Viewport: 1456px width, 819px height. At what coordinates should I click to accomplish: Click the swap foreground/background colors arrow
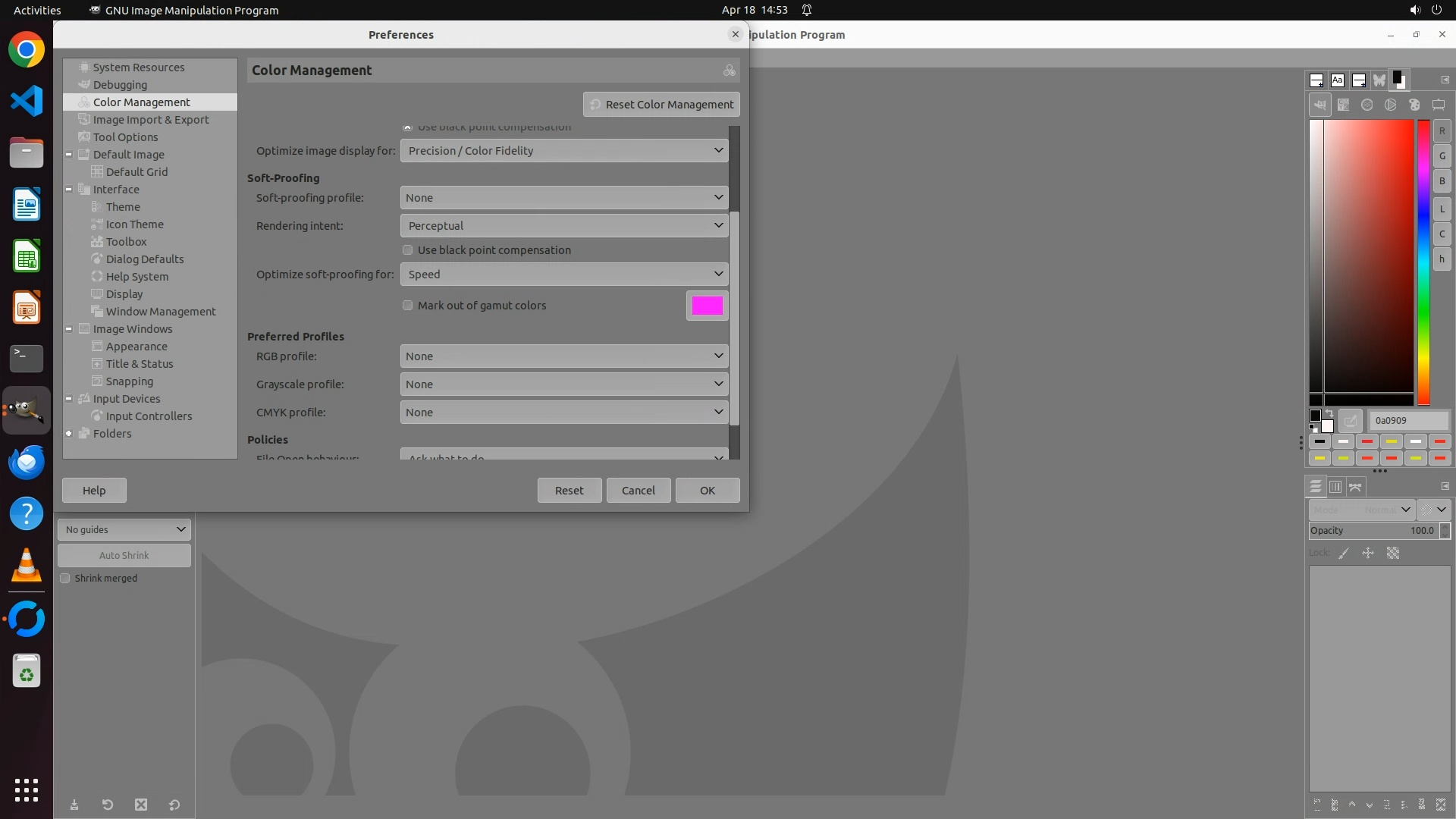(x=1329, y=413)
